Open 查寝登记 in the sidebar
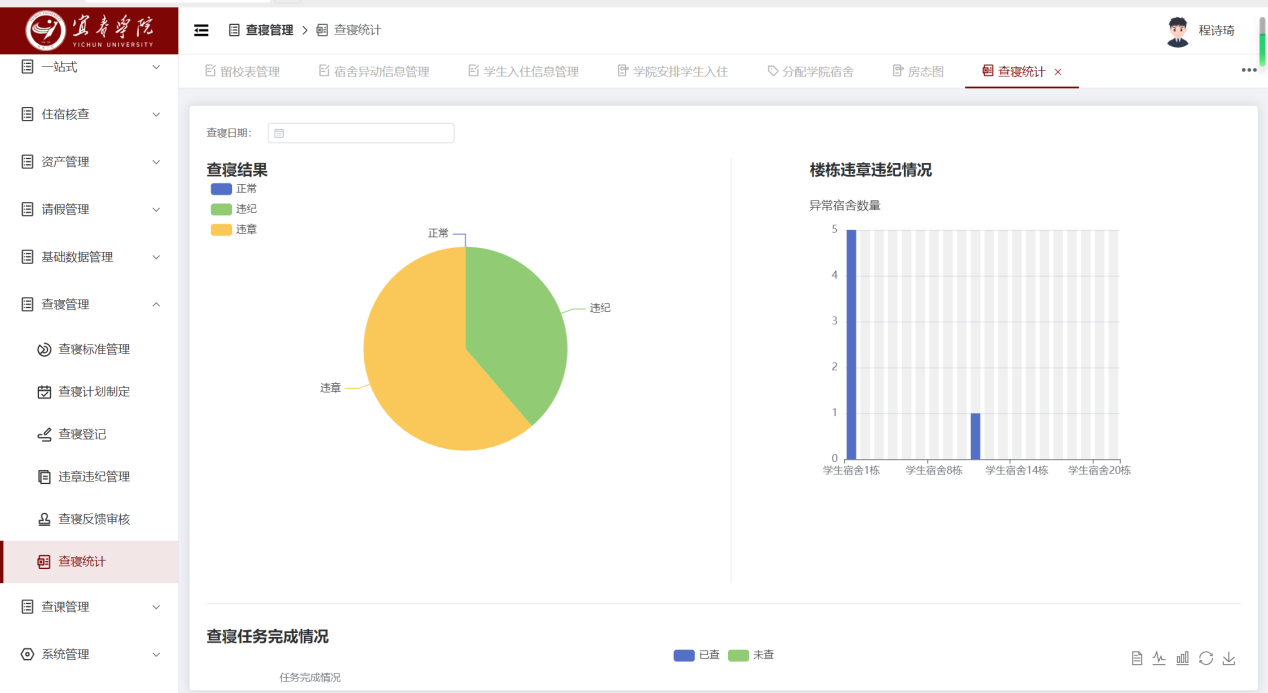This screenshot has width=1268, height=693. point(82,434)
